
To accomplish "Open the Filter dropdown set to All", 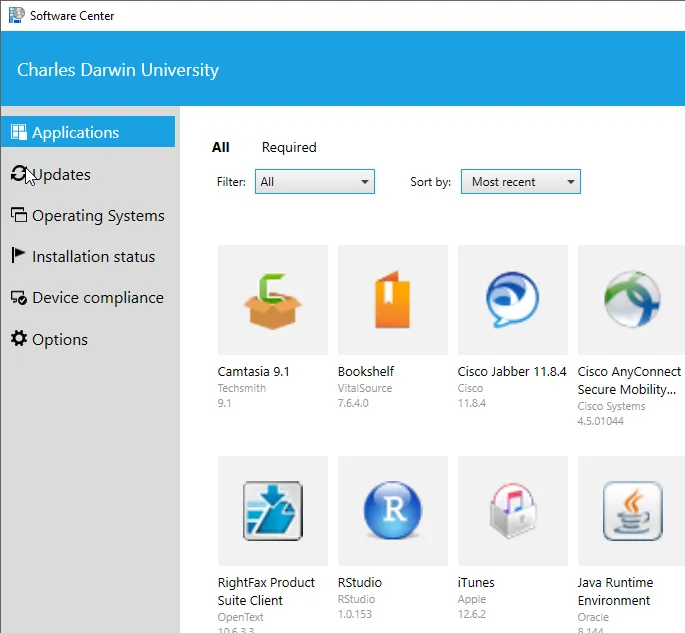I will point(314,182).
